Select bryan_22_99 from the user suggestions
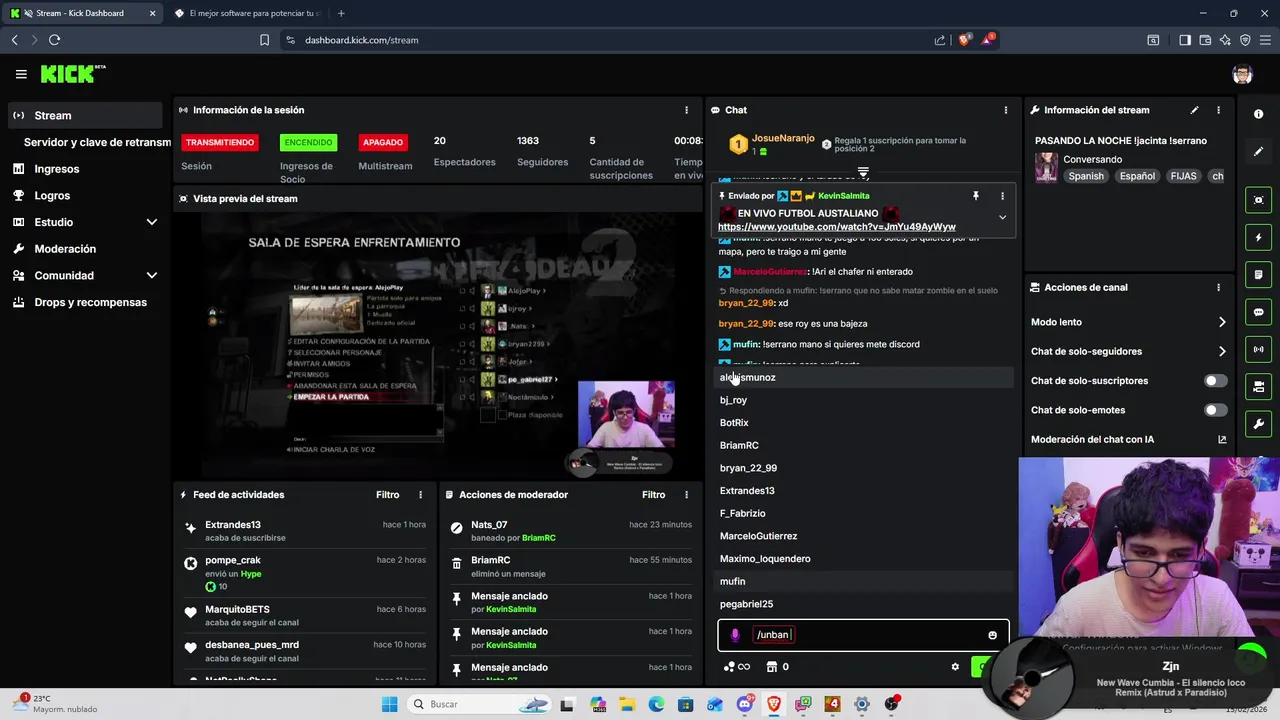 pyautogui.click(x=864, y=468)
